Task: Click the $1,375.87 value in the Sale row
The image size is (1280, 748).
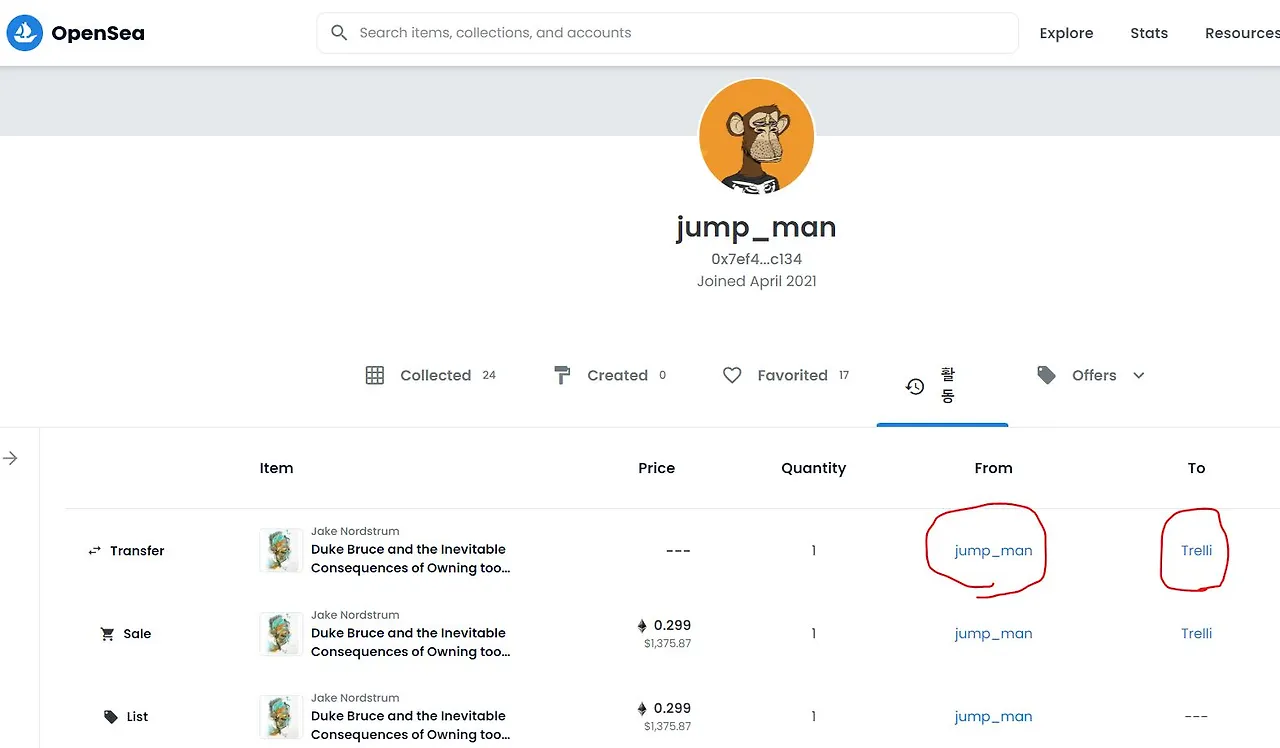Action: click(667, 643)
